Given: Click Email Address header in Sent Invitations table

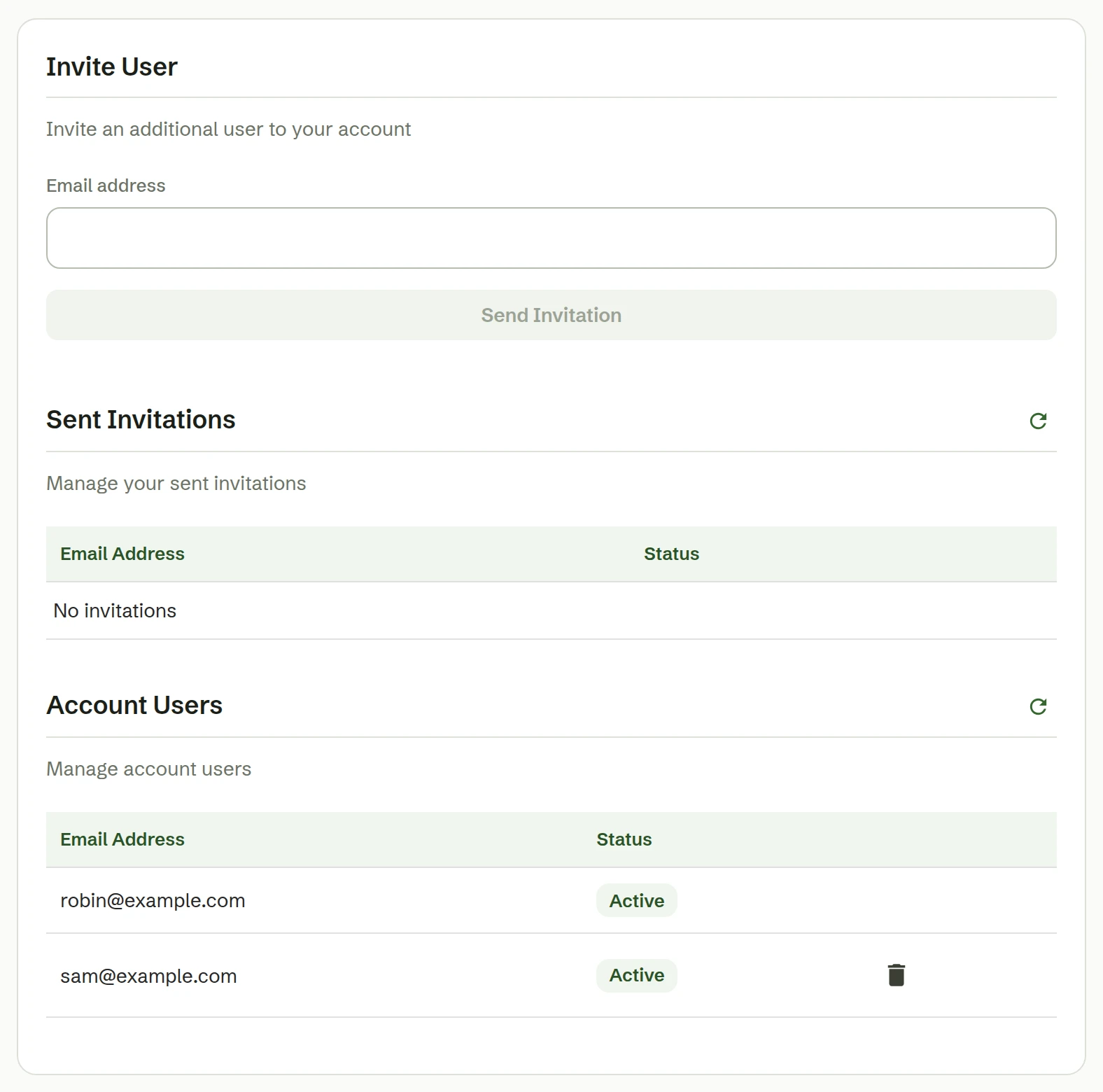Looking at the screenshot, I should tap(122, 554).
